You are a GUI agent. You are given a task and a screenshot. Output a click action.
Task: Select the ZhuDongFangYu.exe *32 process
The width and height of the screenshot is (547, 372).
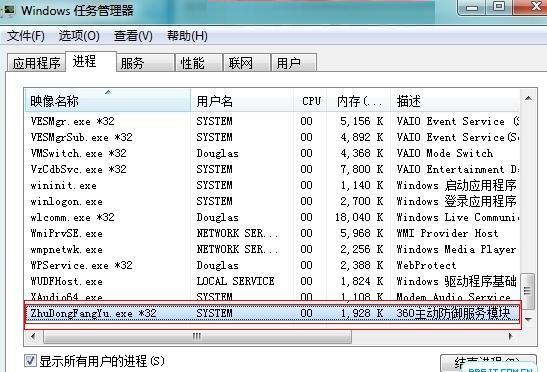[x=272, y=313]
